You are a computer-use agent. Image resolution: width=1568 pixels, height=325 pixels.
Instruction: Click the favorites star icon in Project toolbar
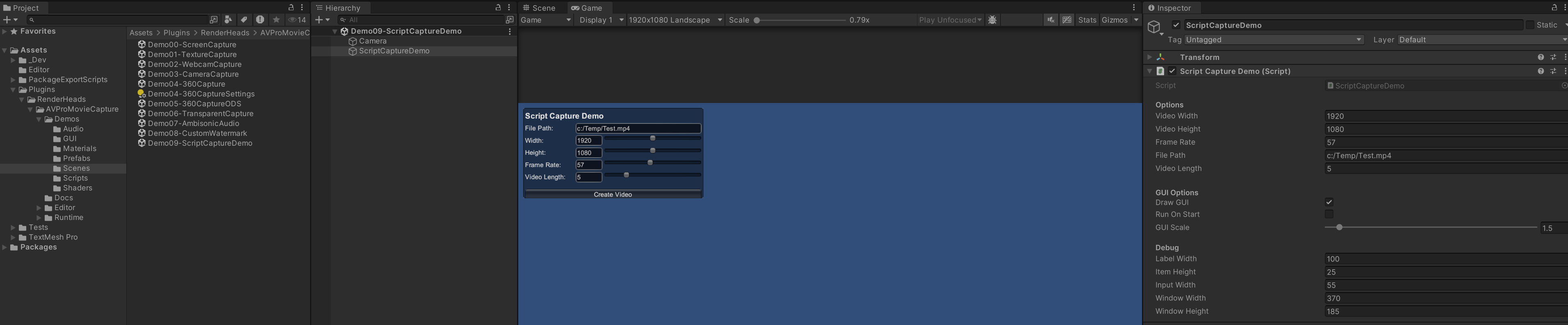click(x=276, y=20)
